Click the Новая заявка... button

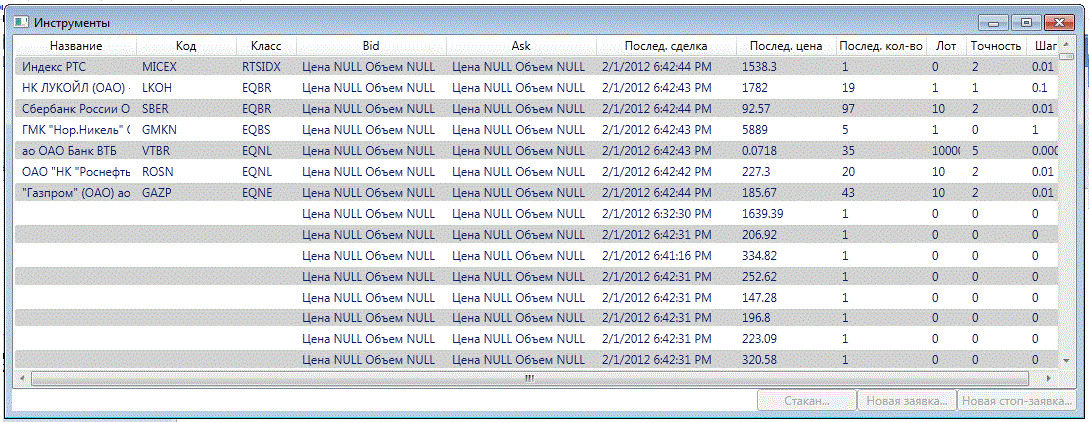pos(906,401)
